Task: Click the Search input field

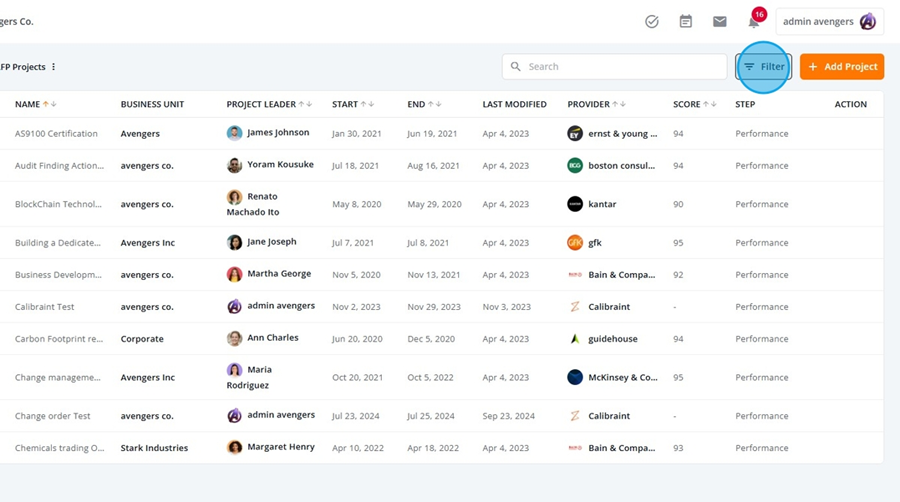Action: [614, 67]
